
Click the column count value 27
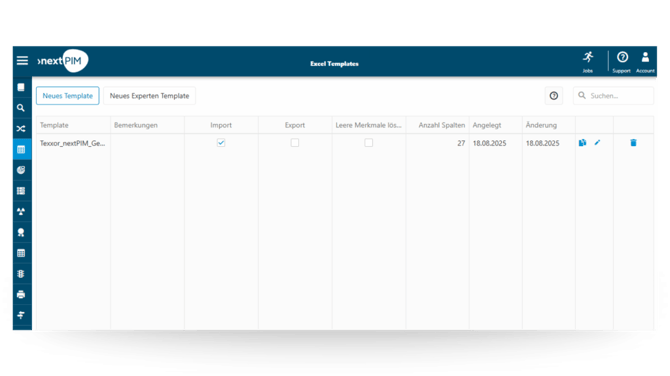click(x=461, y=143)
